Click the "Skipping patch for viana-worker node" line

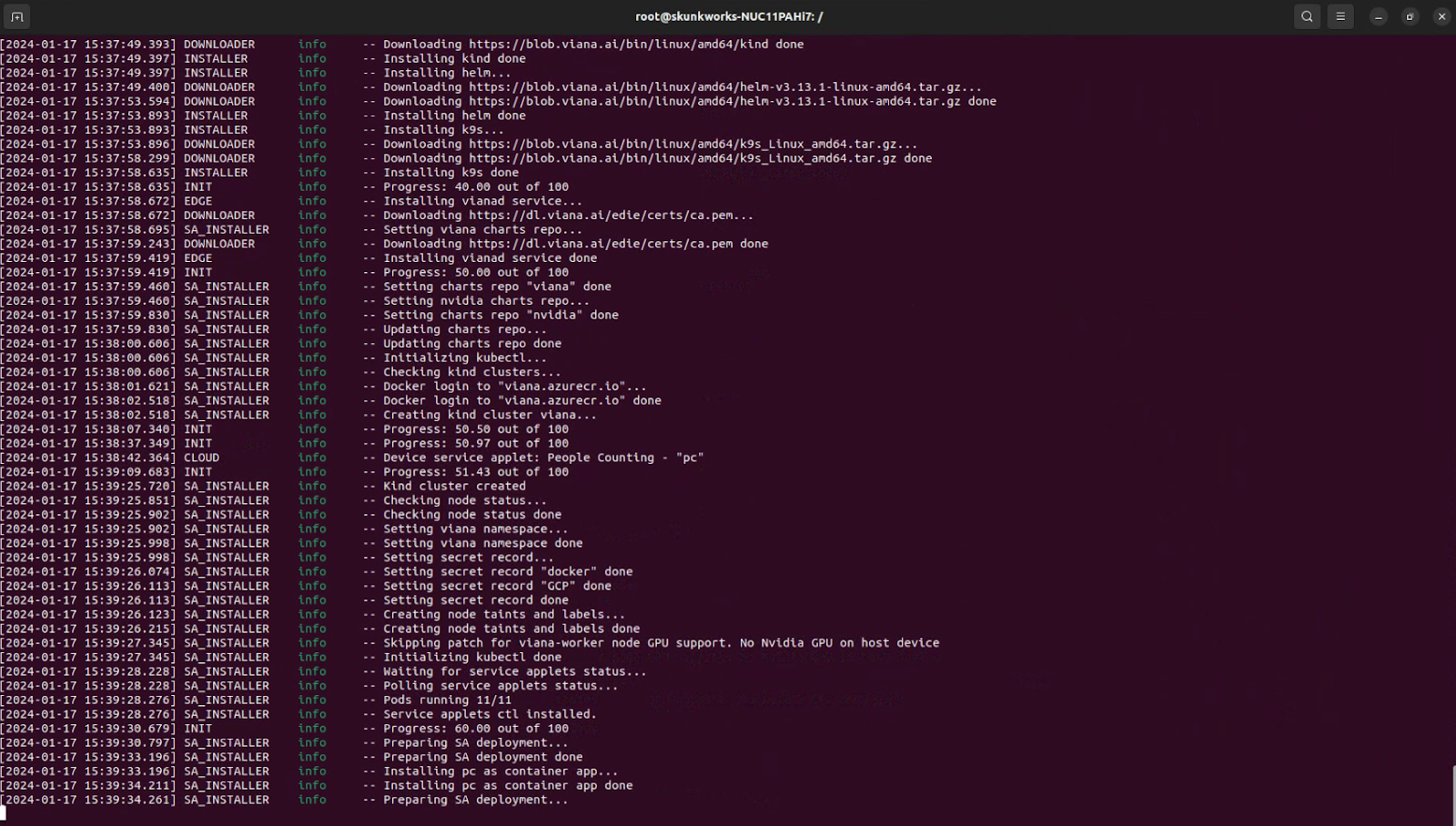click(661, 642)
